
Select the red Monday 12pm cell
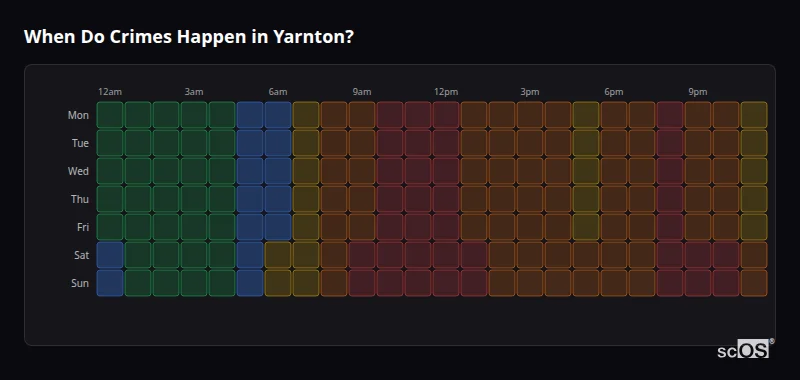pyautogui.click(x=446, y=115)
